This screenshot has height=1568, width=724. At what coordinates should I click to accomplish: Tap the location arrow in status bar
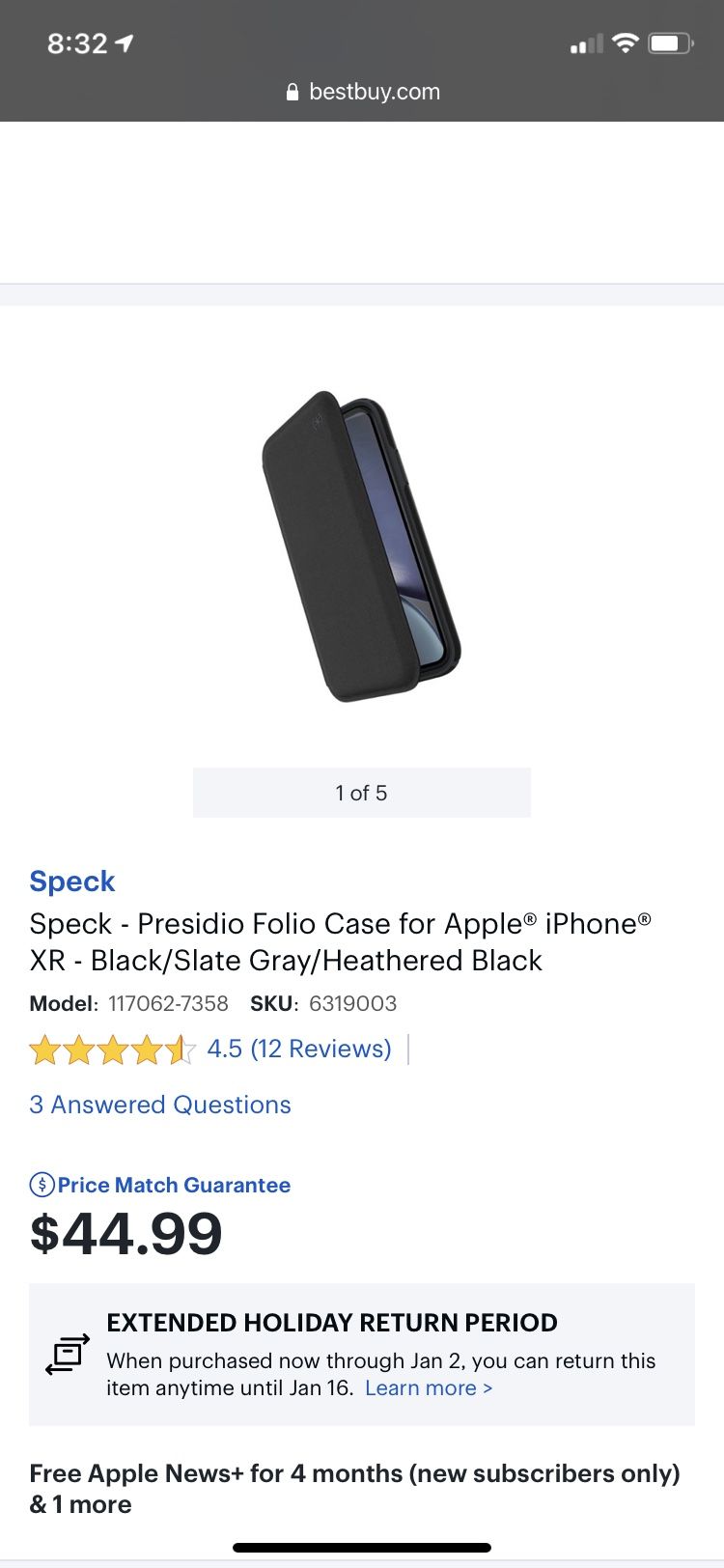click(x=124, y=43)
